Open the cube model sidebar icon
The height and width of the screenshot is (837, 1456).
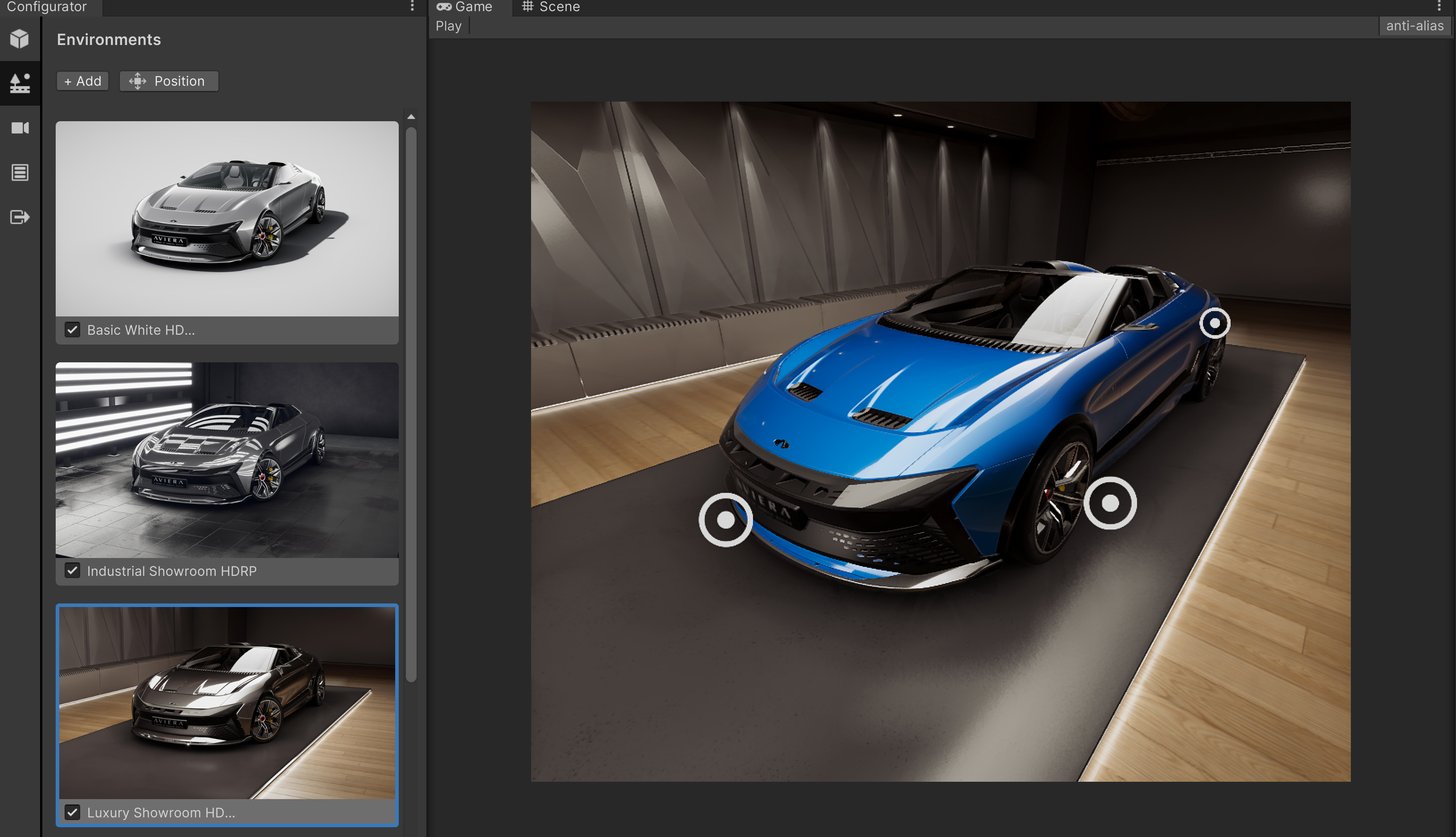20,38
